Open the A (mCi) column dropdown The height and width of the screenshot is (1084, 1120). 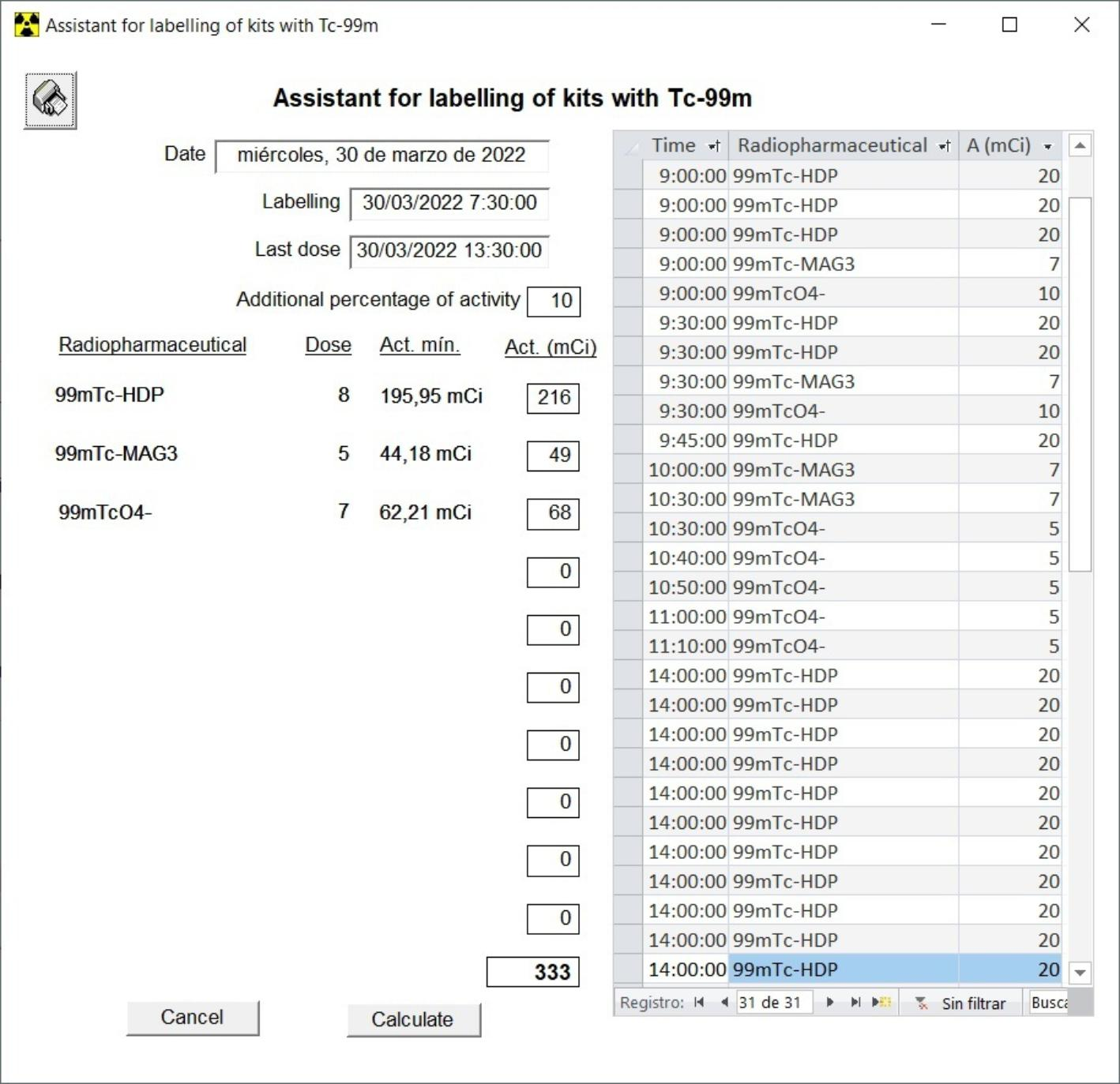click(x=1048, y=146)
